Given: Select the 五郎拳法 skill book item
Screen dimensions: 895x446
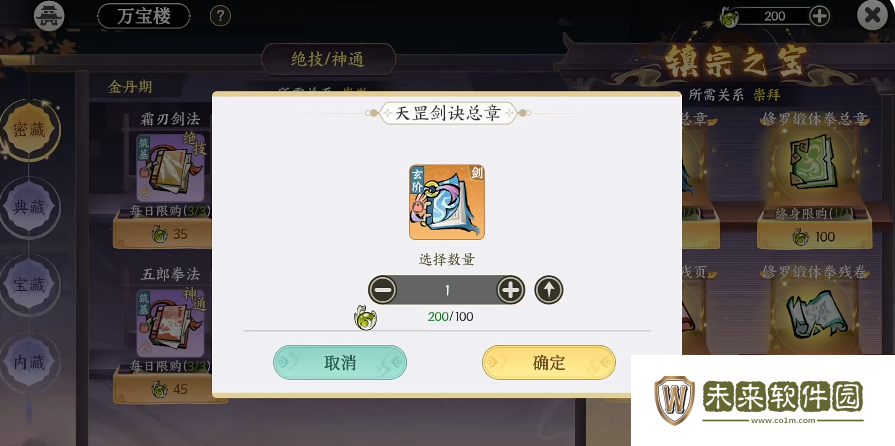Looking at the screenshot, I should (170, 323).
